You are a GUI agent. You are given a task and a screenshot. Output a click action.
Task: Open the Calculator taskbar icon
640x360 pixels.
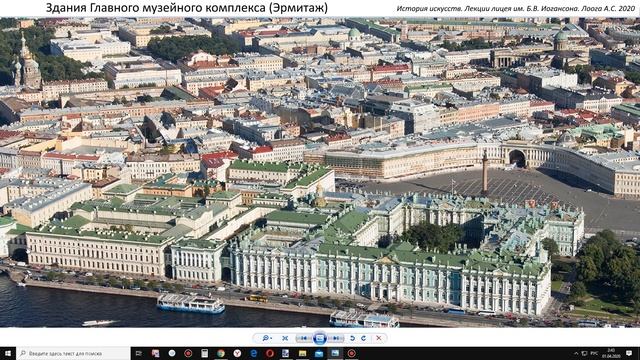tap(204, 353)
